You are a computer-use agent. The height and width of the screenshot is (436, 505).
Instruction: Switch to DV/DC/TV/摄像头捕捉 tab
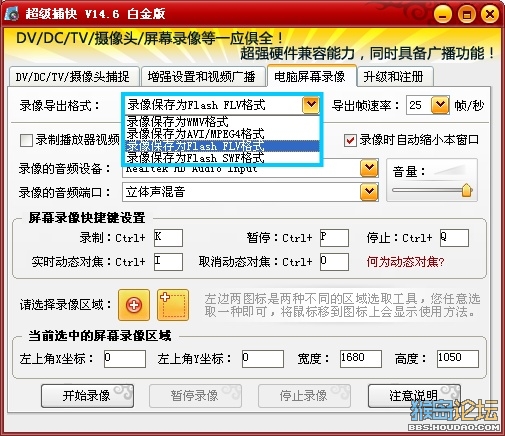73,77
